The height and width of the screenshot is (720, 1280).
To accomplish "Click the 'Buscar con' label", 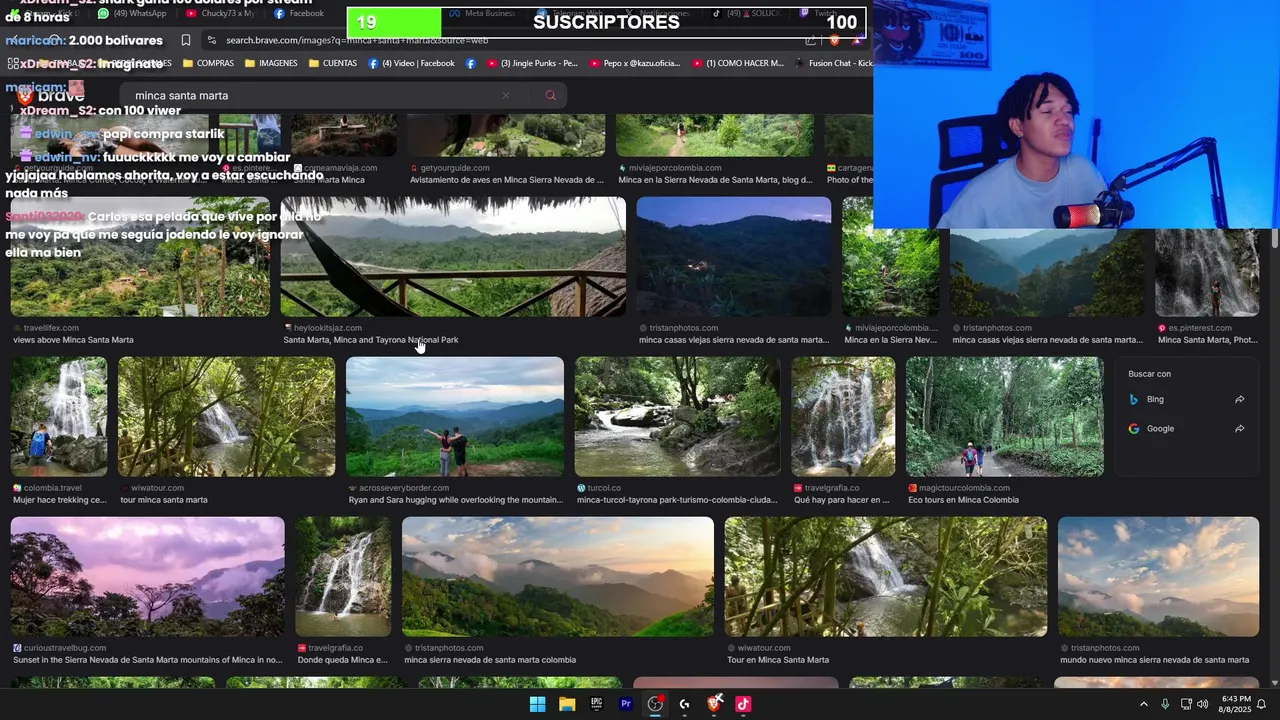I will 1149,374.
